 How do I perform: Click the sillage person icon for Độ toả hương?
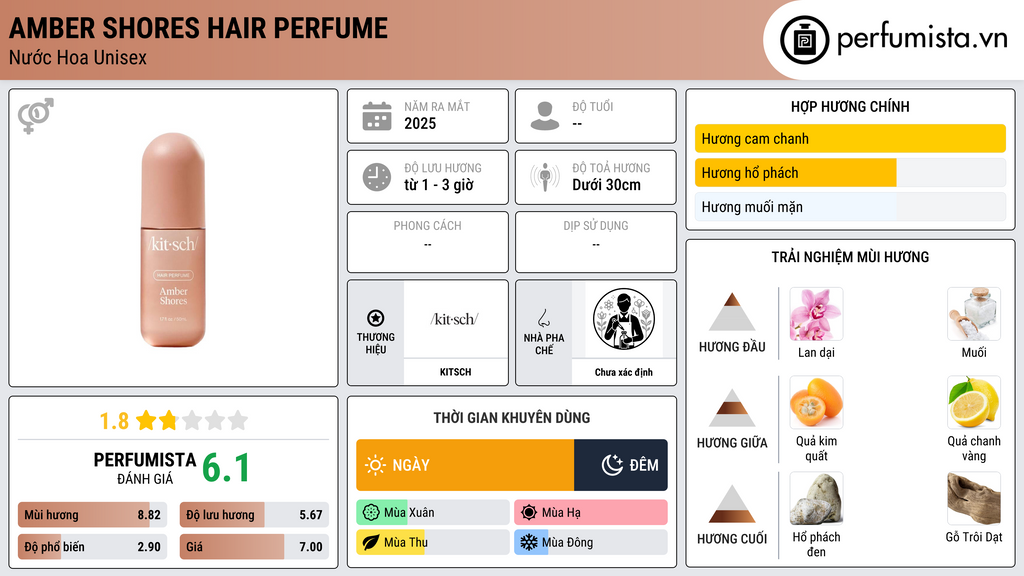pos(545,177)
